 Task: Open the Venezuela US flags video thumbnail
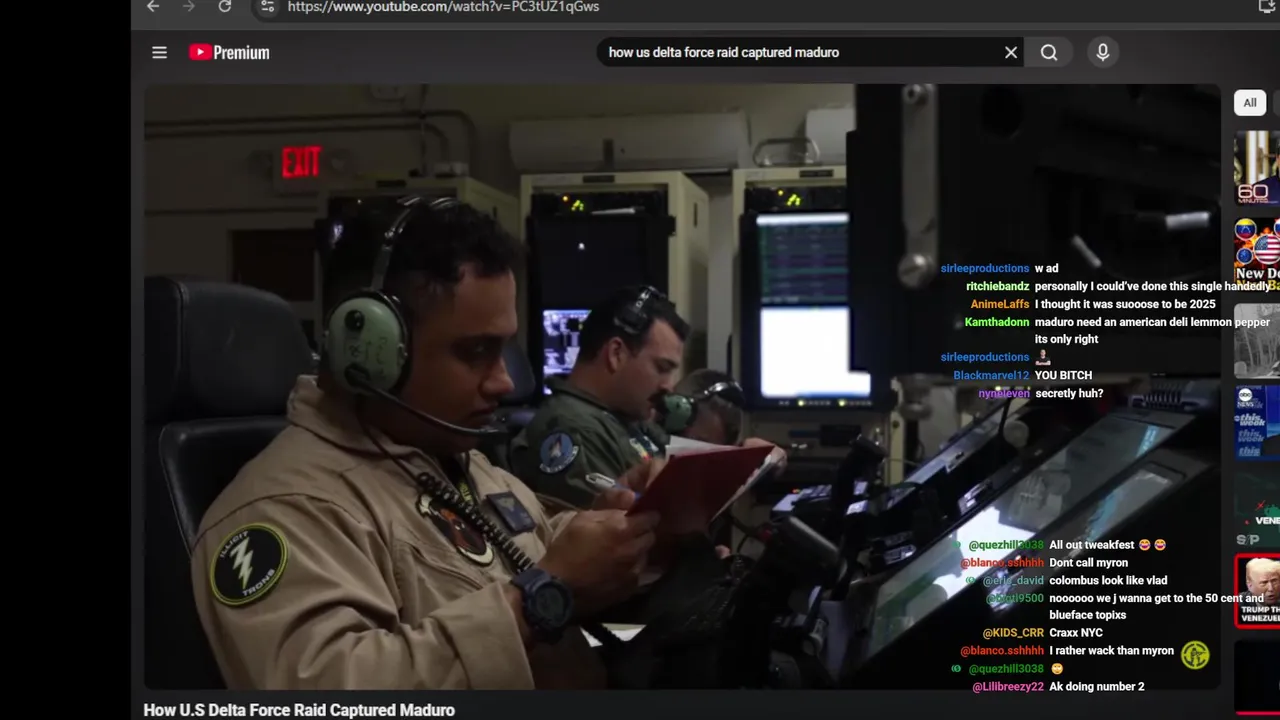1257,255
